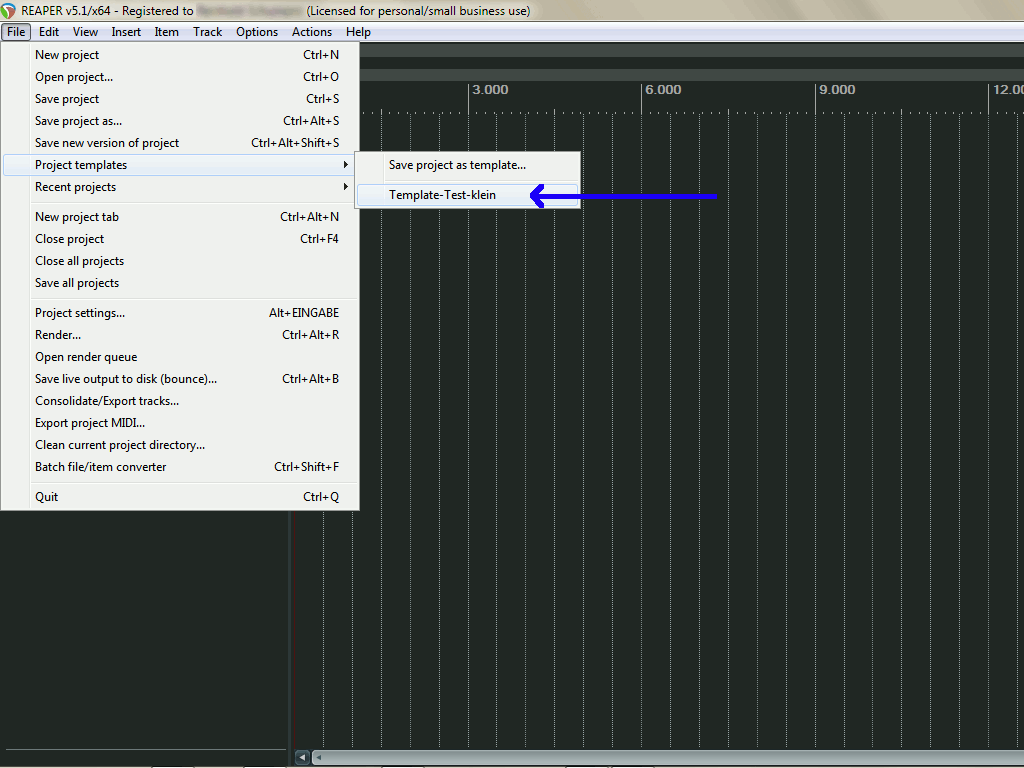Image resolution: width=1024 pixels, height=768 pixels.
Task: Open the Options menu
Action: click(257, 32)
